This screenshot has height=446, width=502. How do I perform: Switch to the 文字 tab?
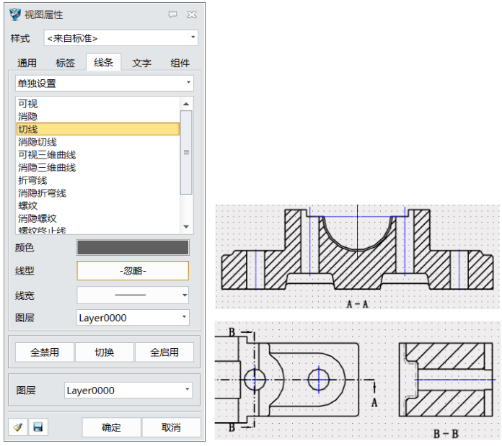142,63
